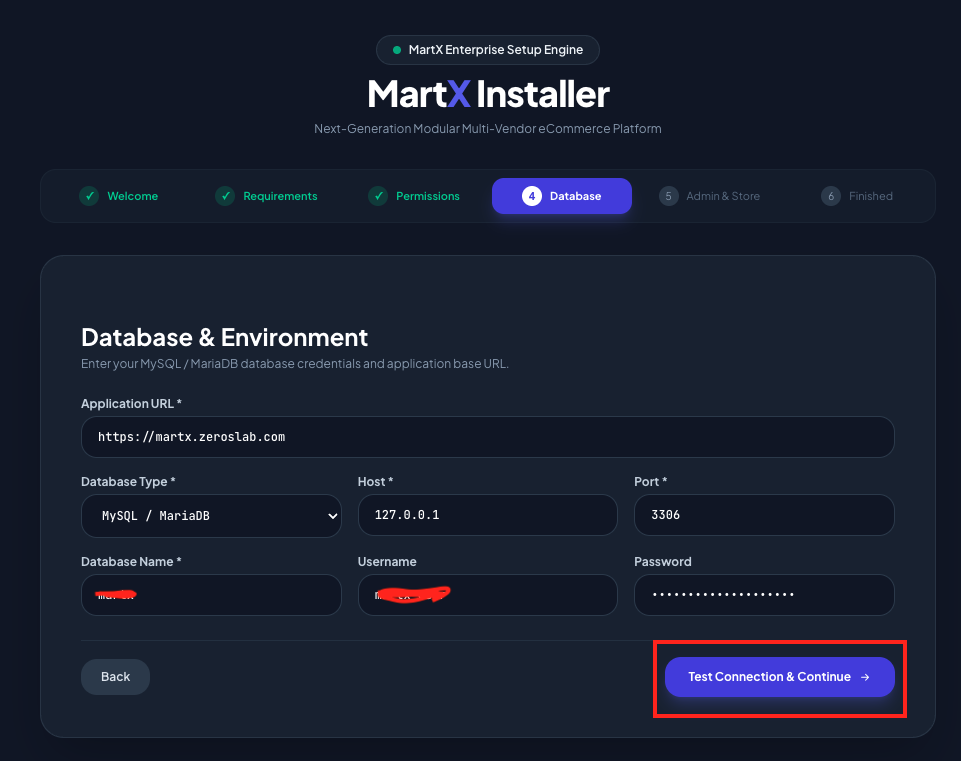Go to the Requirements step
Screen dimensions: 961x761
coord(267,196)
